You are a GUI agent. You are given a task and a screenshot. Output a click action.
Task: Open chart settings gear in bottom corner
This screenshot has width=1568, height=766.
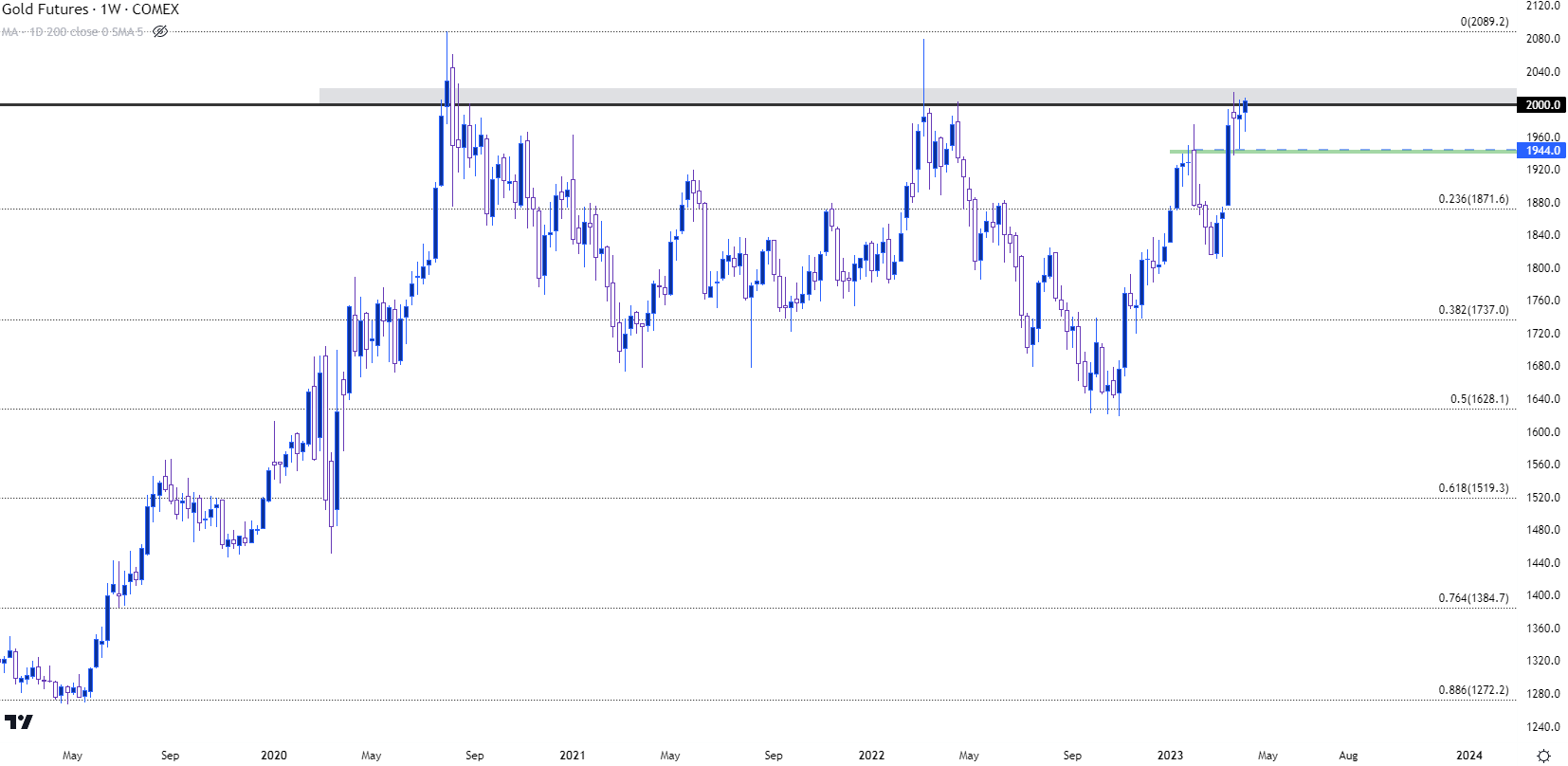[1543, 756]
